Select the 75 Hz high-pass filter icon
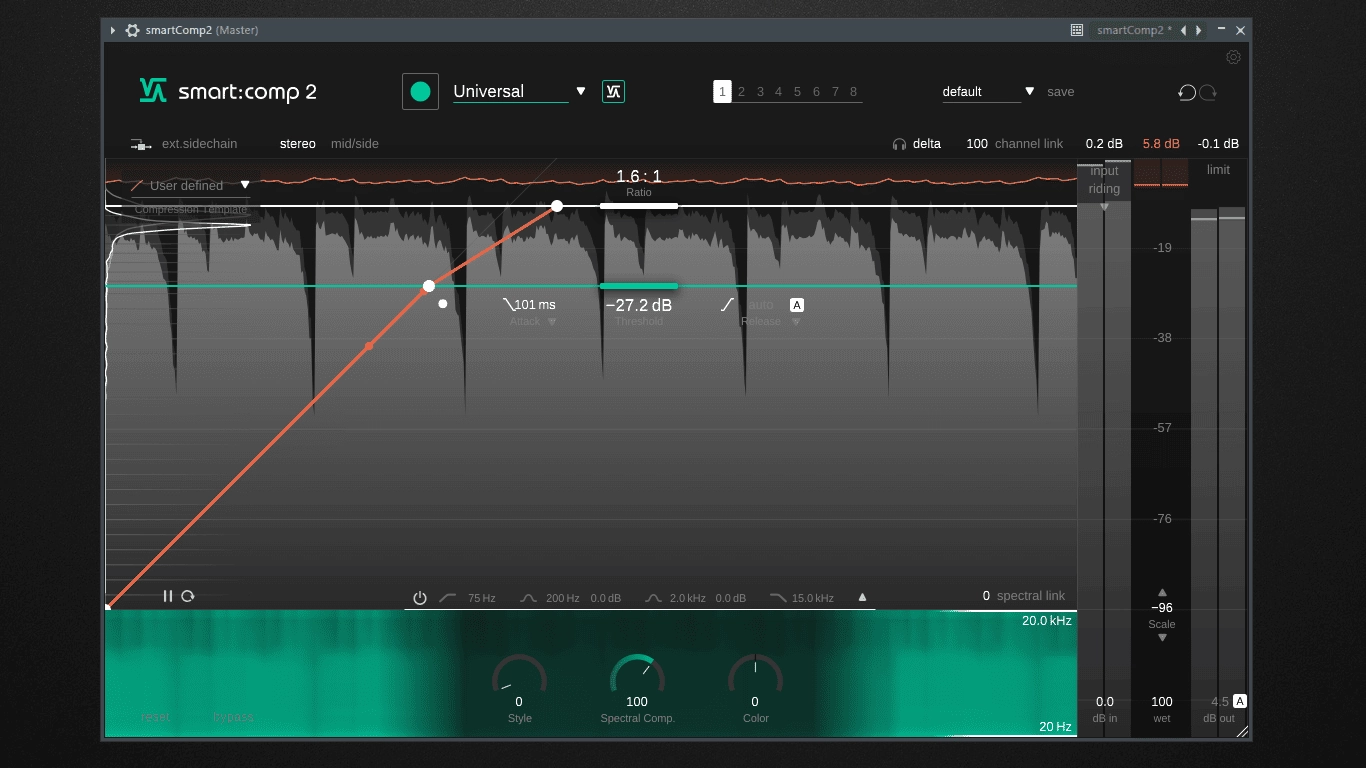Image resolution: width=1366 pixels, height=768 pixels. tap(448, 598)
